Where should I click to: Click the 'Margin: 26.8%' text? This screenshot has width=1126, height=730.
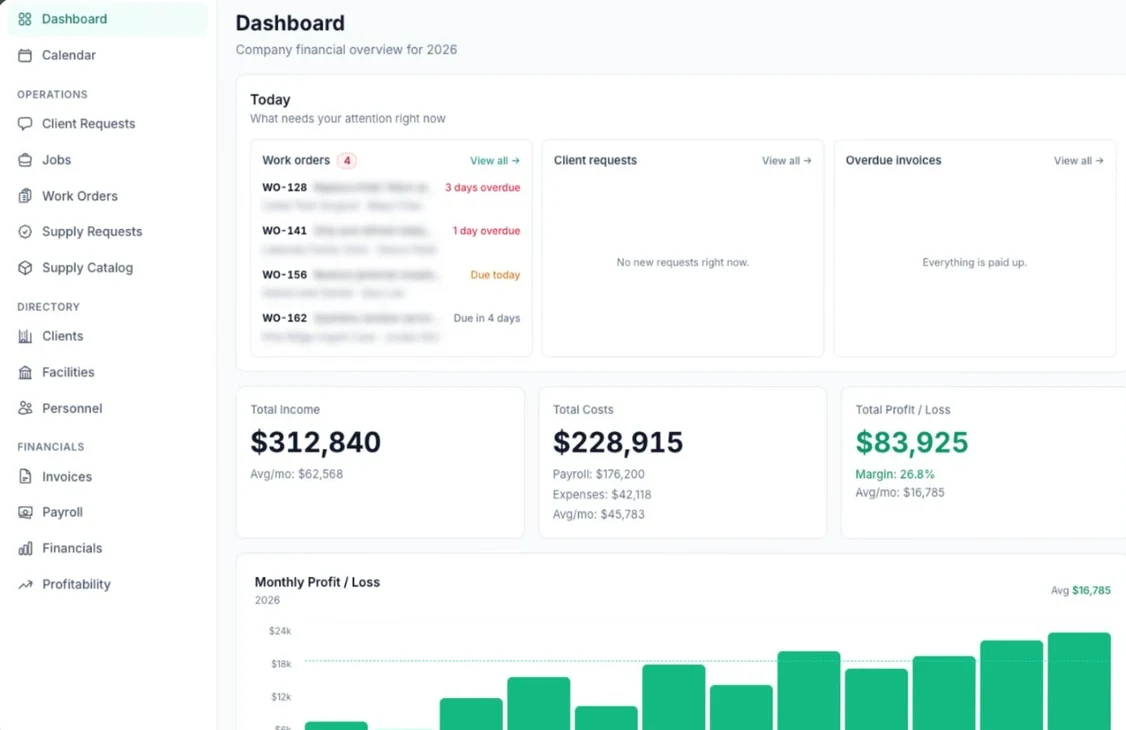[895, 474]
